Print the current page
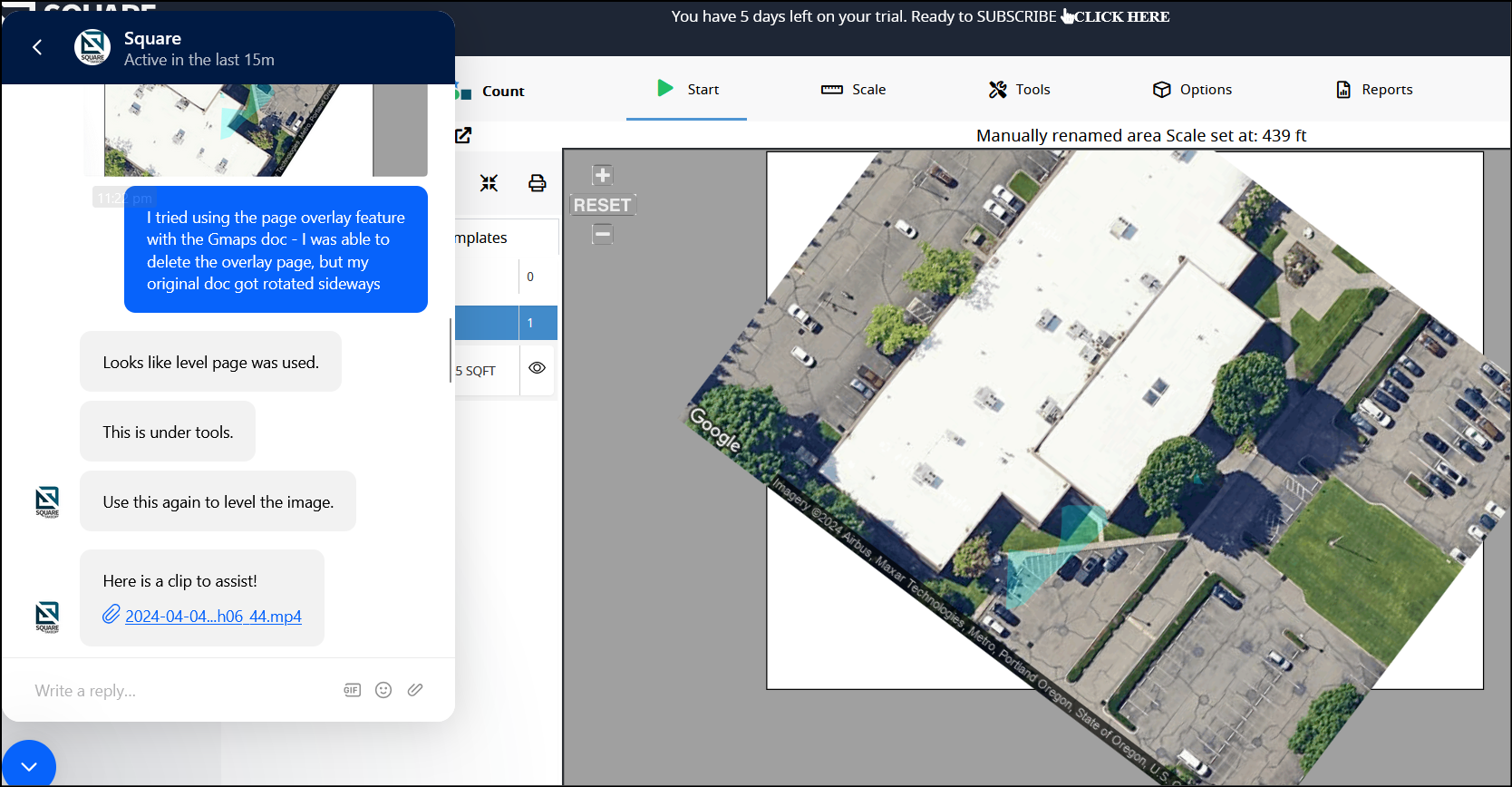The width and height of the screenshot is (1512, 787). point(538,183)
